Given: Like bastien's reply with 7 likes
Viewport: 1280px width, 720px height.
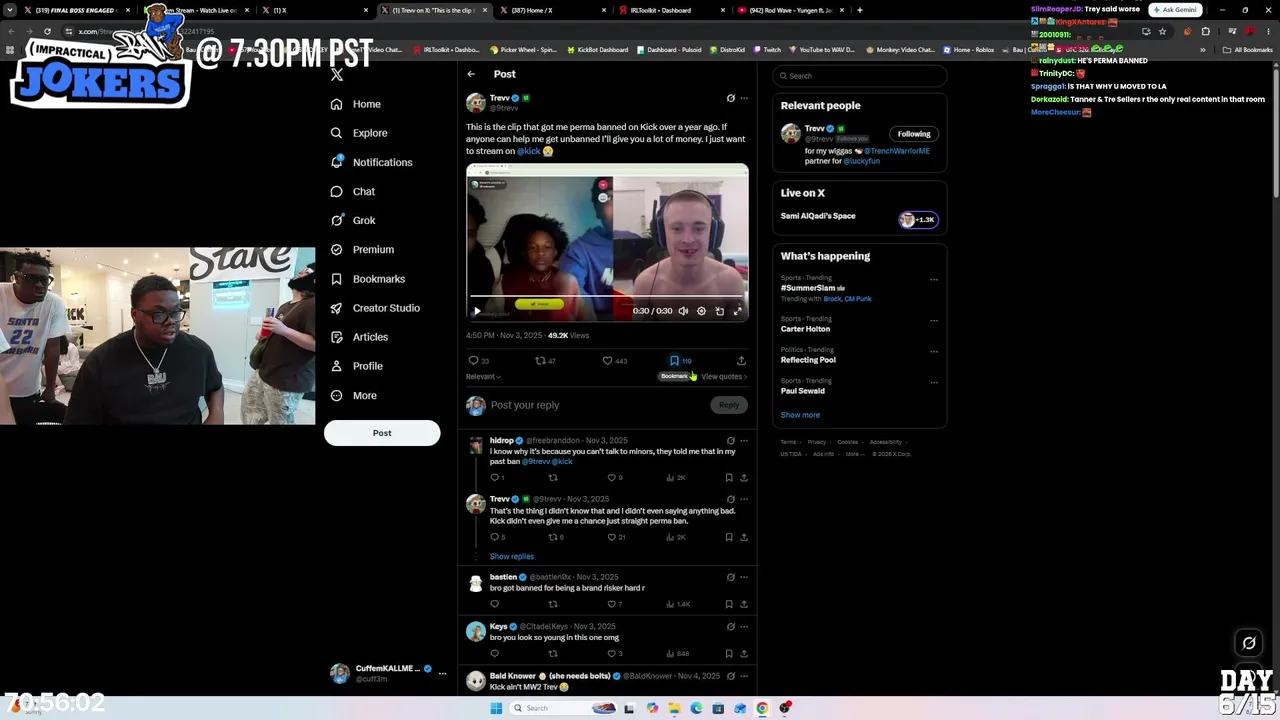Looking at the screenshot, I should point(614,605).
